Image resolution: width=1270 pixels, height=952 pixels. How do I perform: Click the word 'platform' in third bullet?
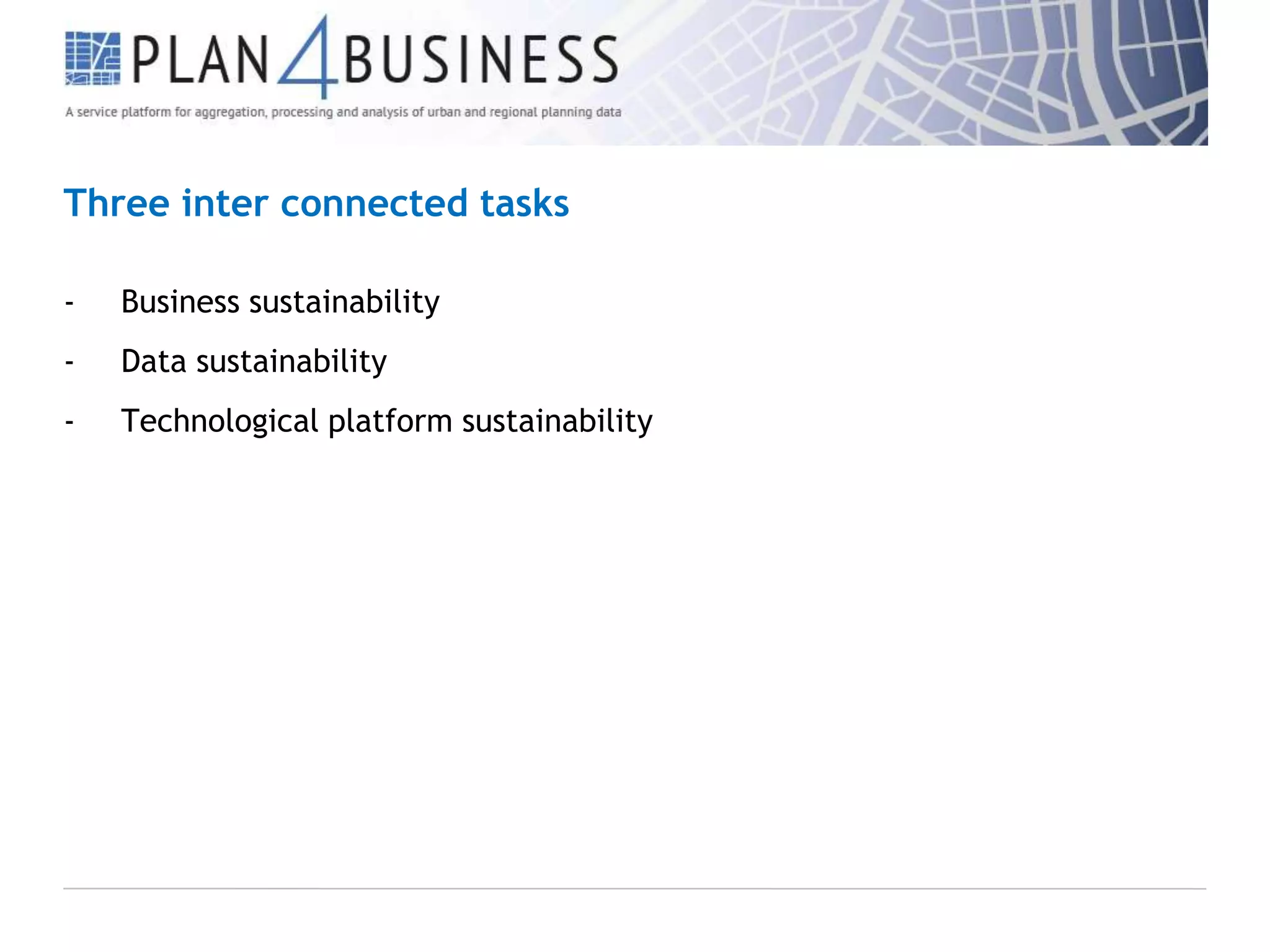390,421
